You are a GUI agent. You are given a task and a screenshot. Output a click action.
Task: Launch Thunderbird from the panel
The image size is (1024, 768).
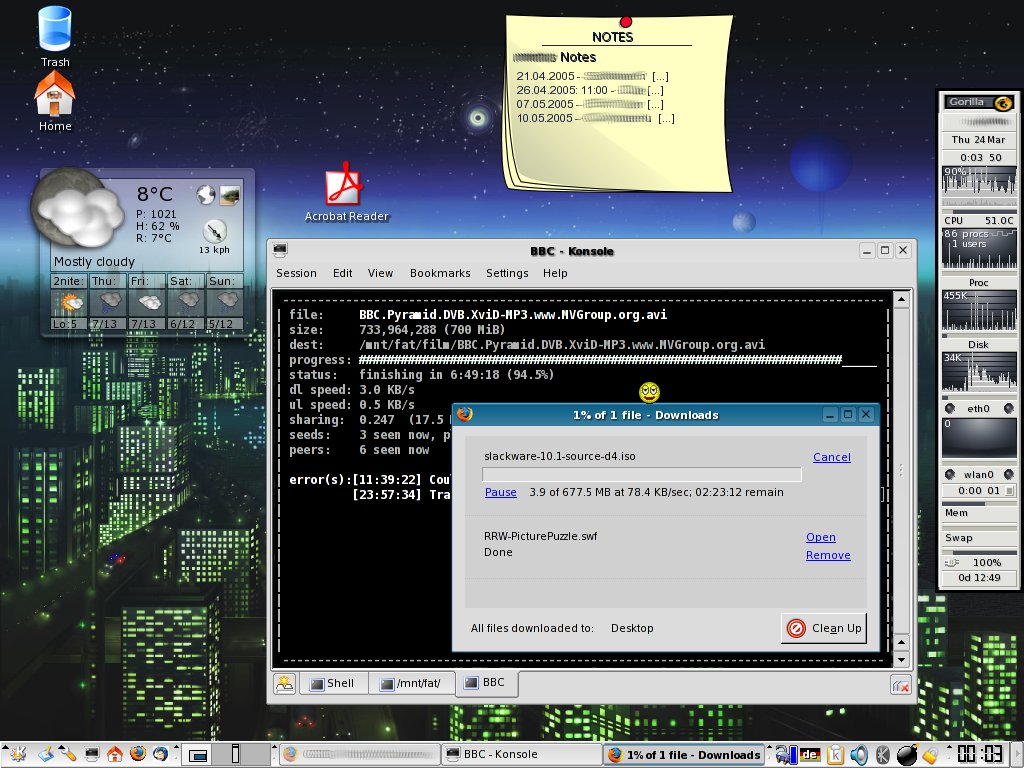coord(160,754)
